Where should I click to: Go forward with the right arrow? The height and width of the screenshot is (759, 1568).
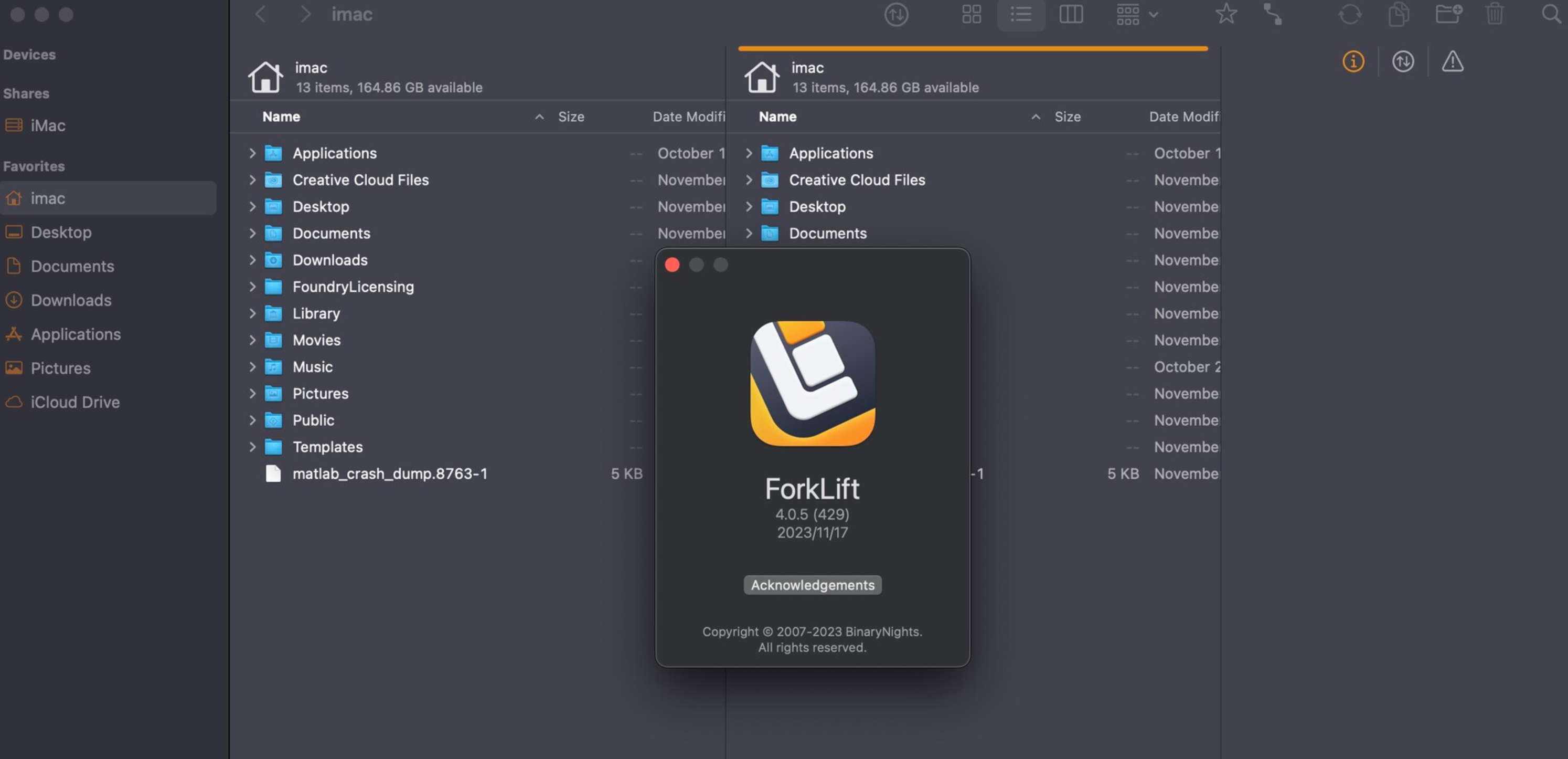pyautogui.click(x=305, y=14)
